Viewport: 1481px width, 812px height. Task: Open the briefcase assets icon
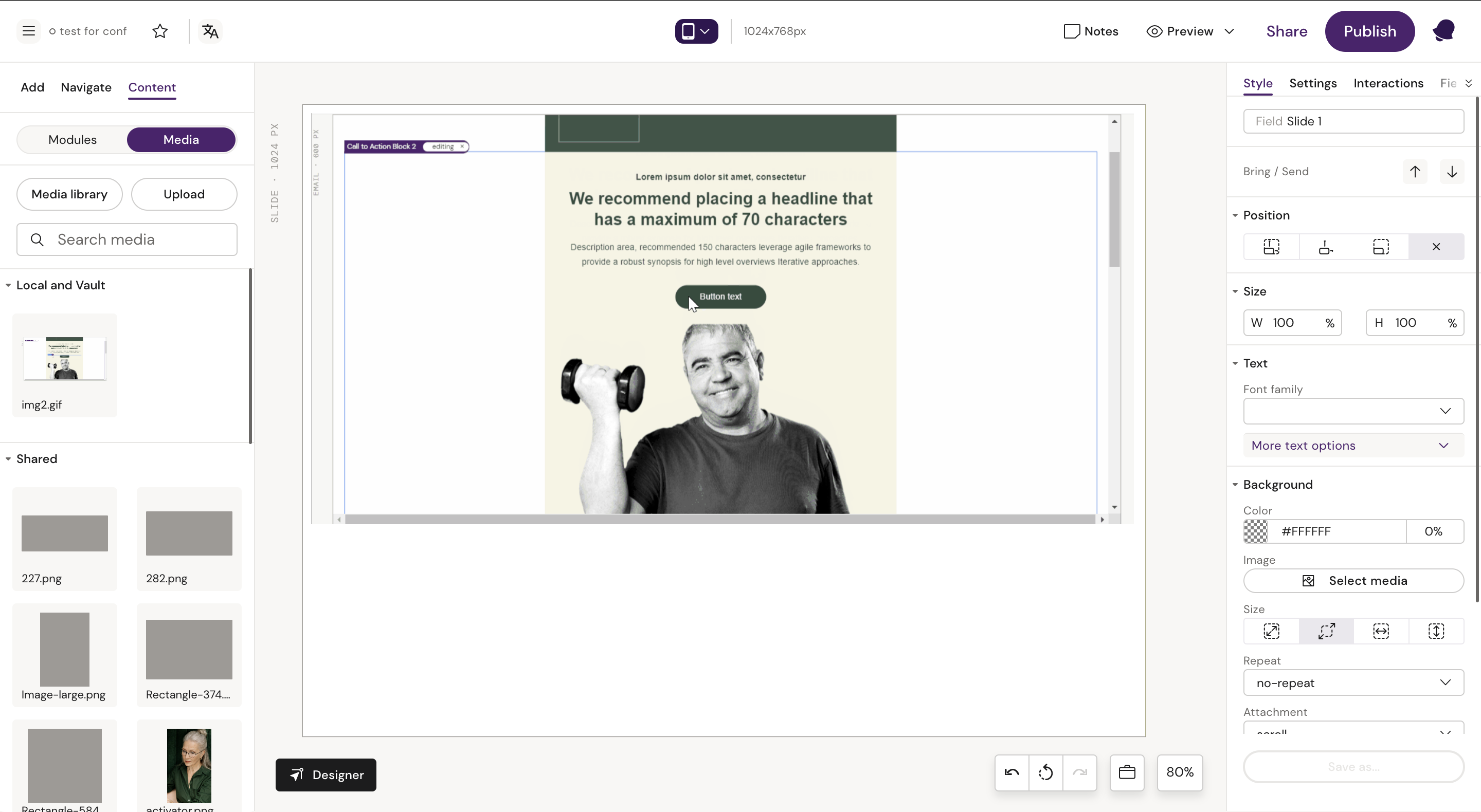pyautogui.click(x=1127, y=772)
